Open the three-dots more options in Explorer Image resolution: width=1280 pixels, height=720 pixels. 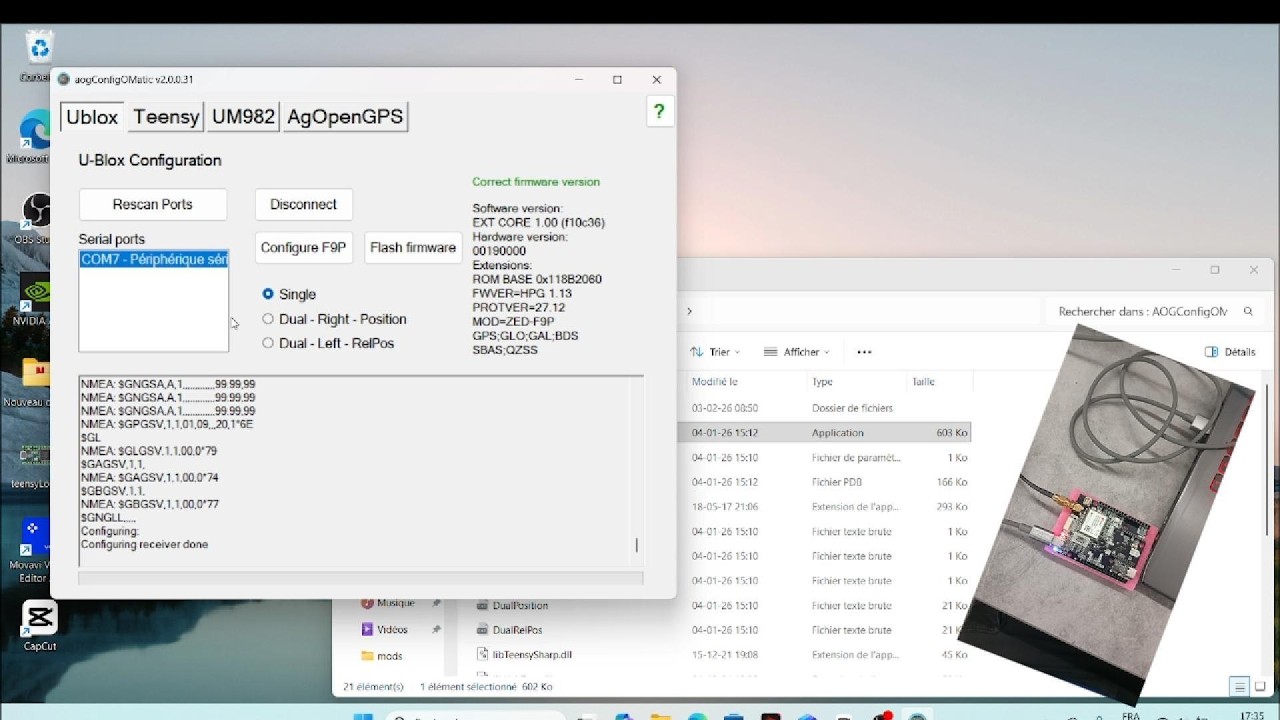(864, 352)
